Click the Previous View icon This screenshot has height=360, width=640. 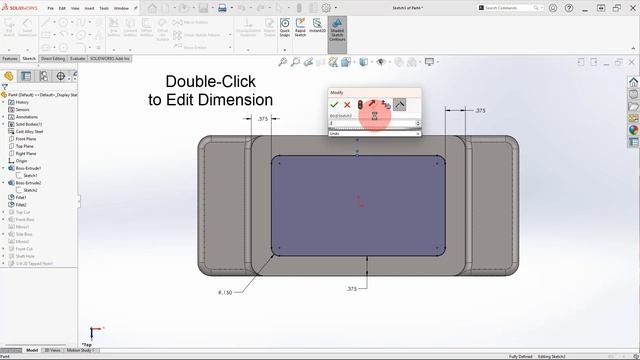pos(308,62)
